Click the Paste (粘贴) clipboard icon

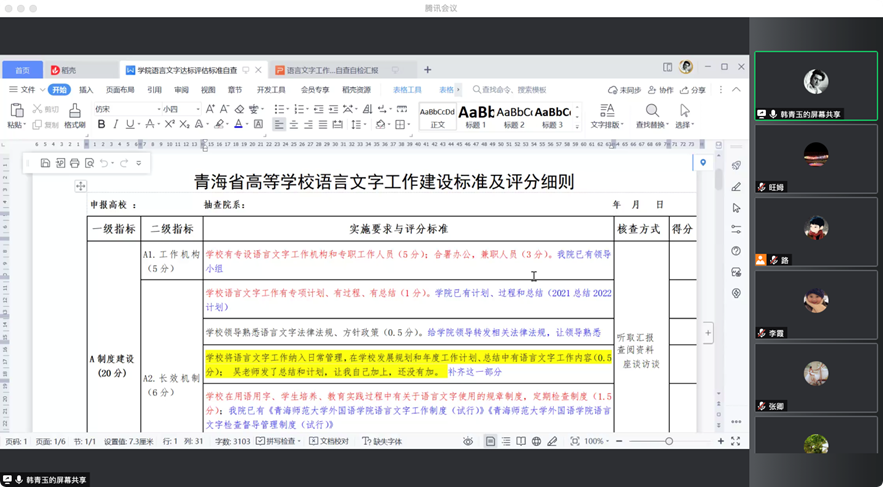click(16, 110)
